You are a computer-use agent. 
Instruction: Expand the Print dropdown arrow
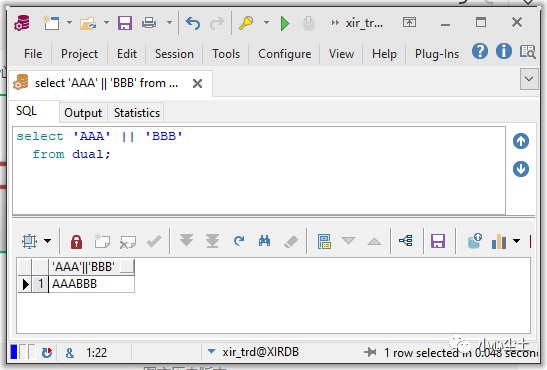pyautogui.click(x=169, y=23)
